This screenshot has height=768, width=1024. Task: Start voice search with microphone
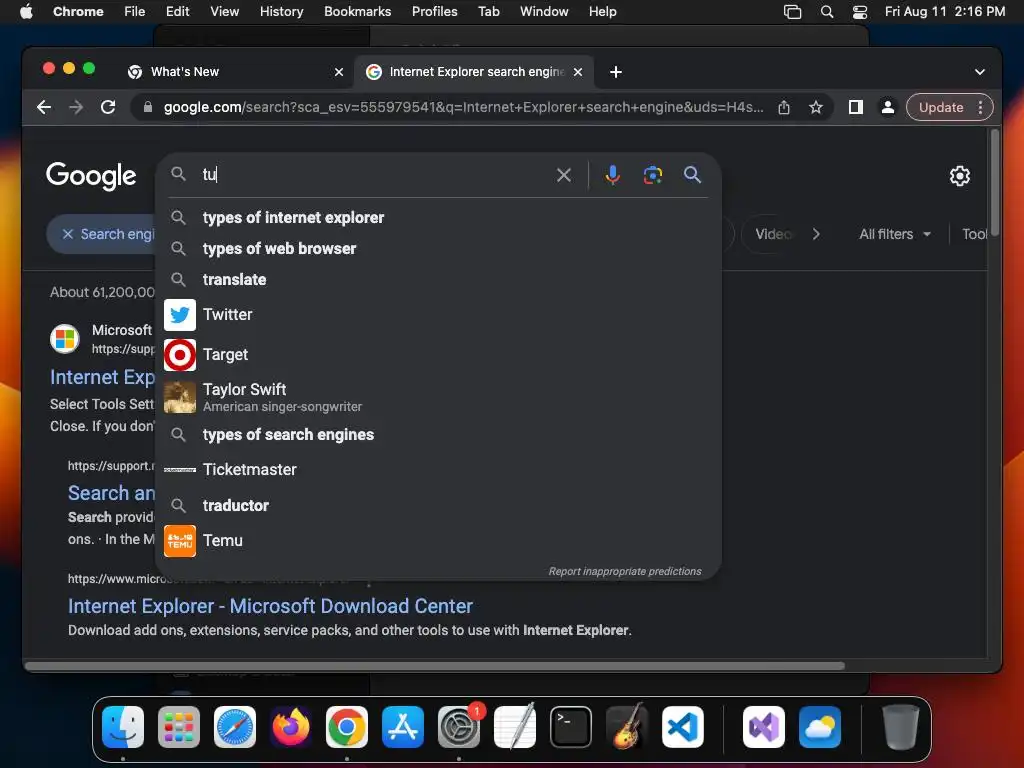pos(613,175)
